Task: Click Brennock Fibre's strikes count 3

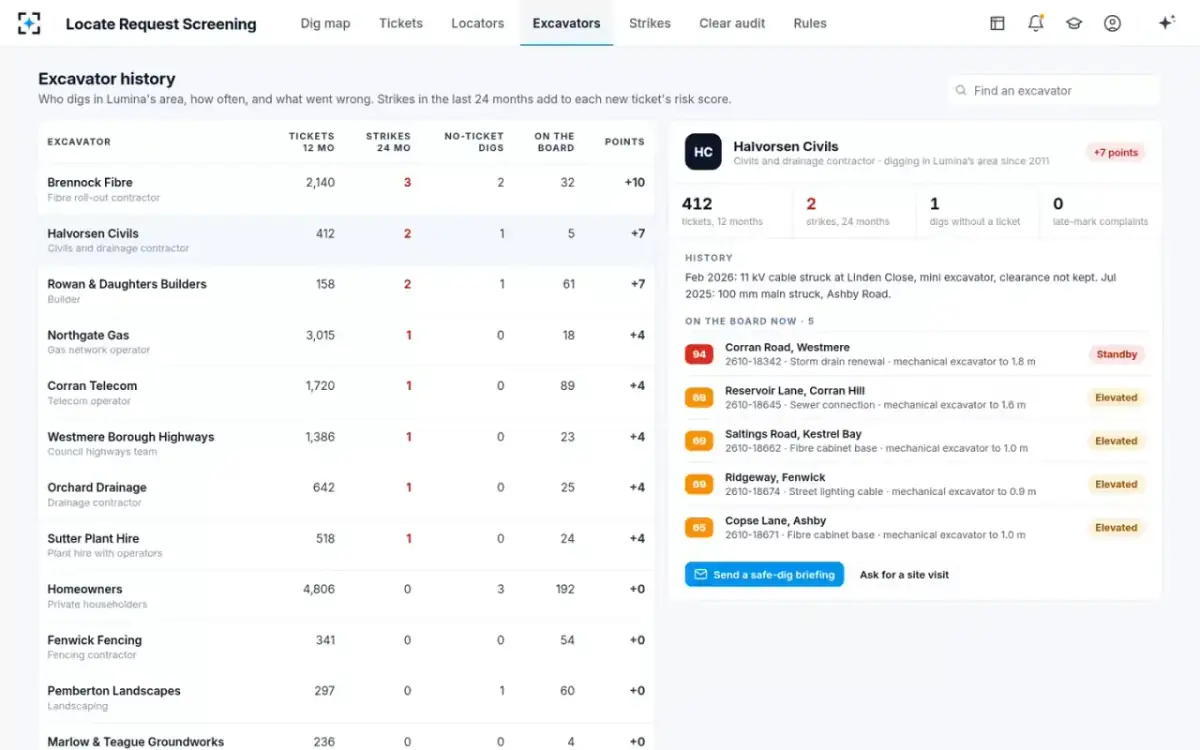Action: tap(407, 183)
